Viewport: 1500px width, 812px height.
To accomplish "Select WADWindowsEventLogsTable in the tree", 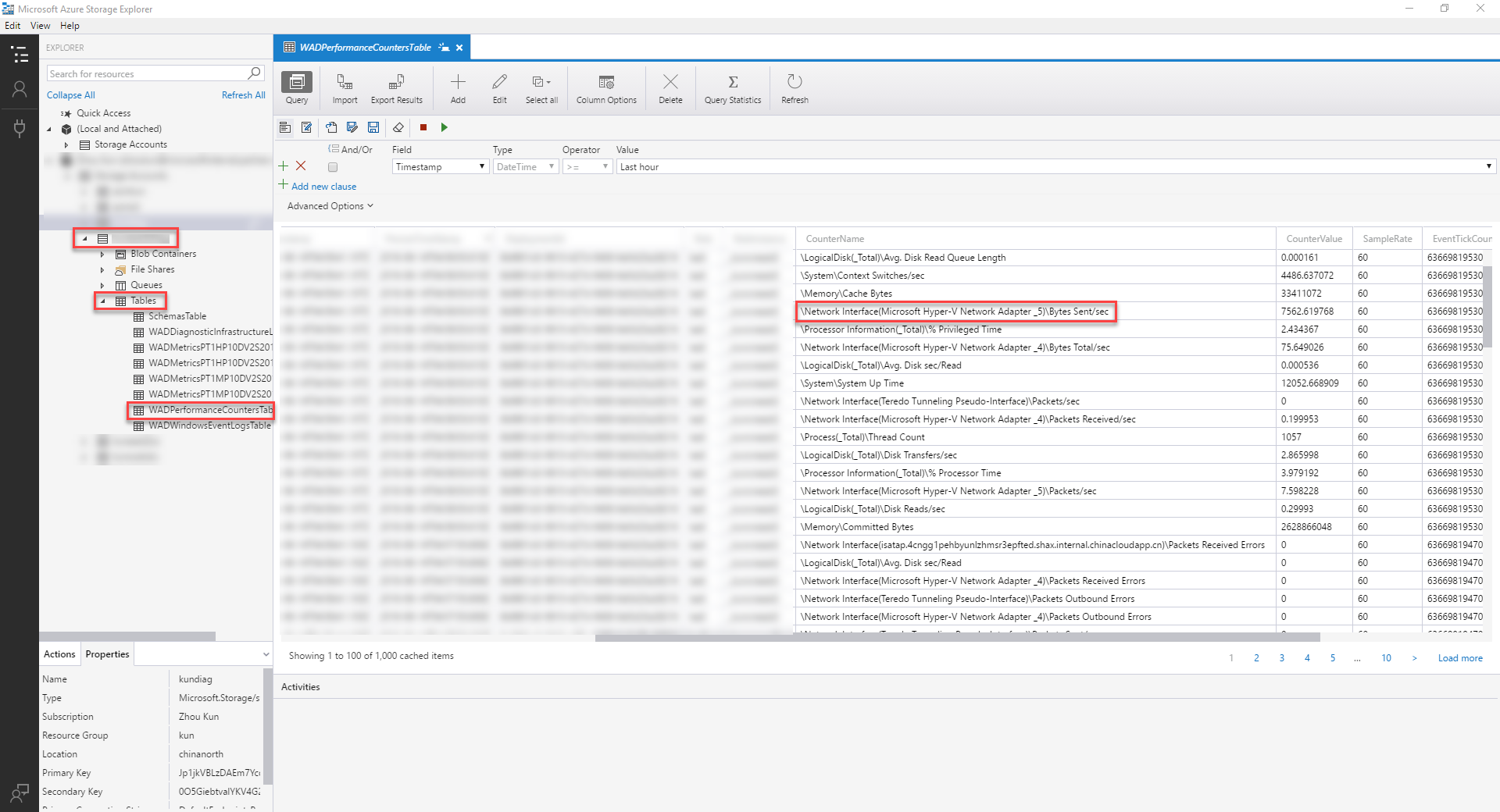I will (209, 426).
